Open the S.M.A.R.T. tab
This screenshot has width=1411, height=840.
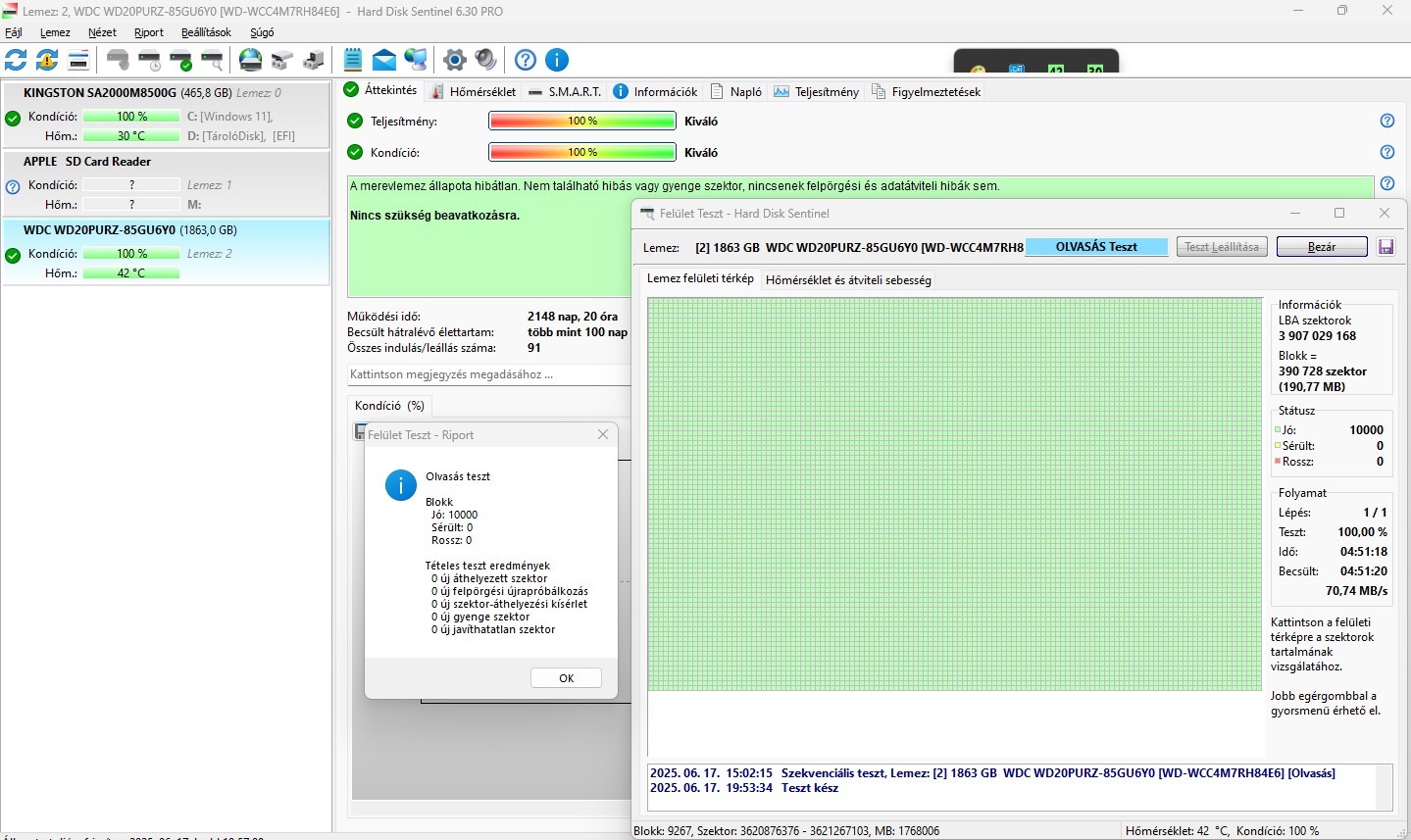click(x=565, y=91)
